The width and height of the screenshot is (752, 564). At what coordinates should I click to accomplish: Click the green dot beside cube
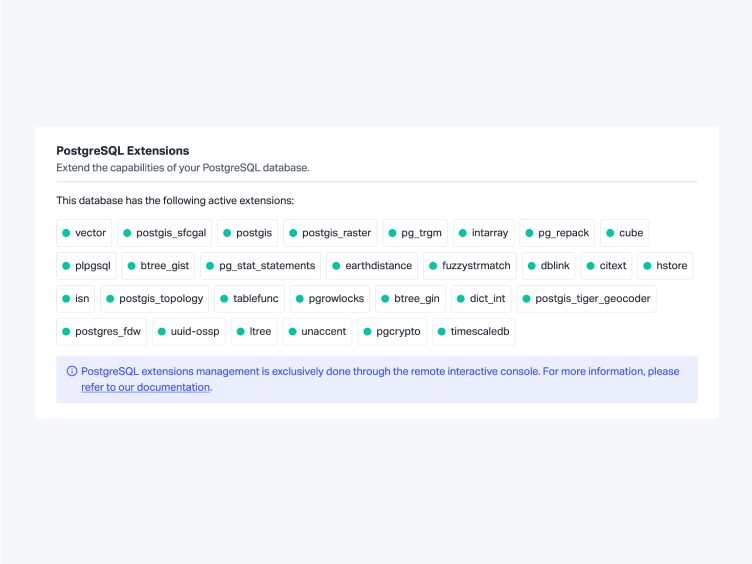pyautogui.click(x=610, y=233)
